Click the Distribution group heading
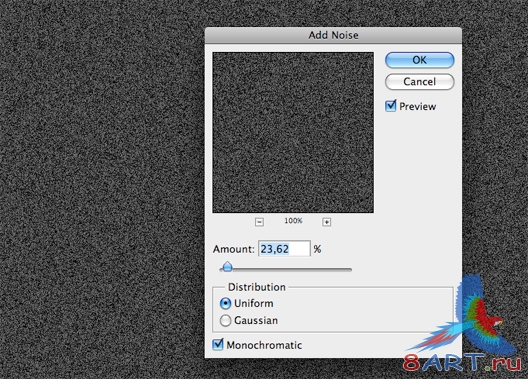528x379 pixels. click(x=257, y=287)
